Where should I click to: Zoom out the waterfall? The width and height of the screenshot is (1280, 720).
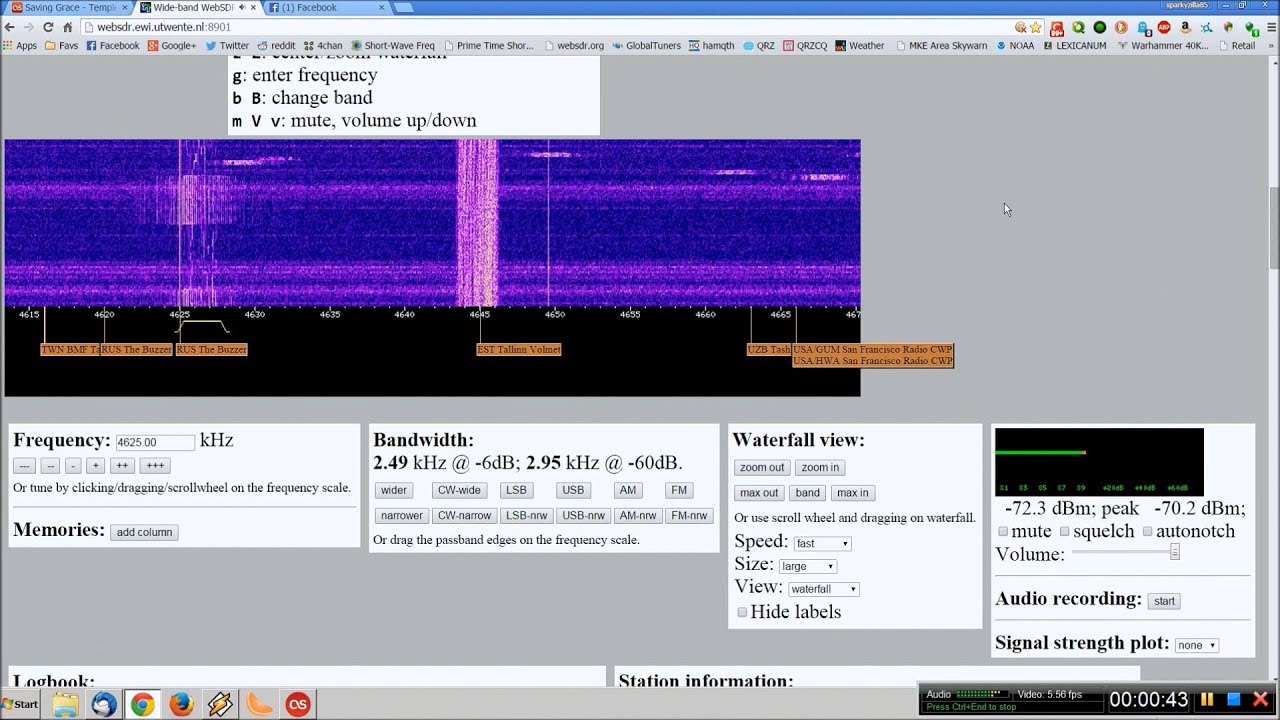pos(762,467)
